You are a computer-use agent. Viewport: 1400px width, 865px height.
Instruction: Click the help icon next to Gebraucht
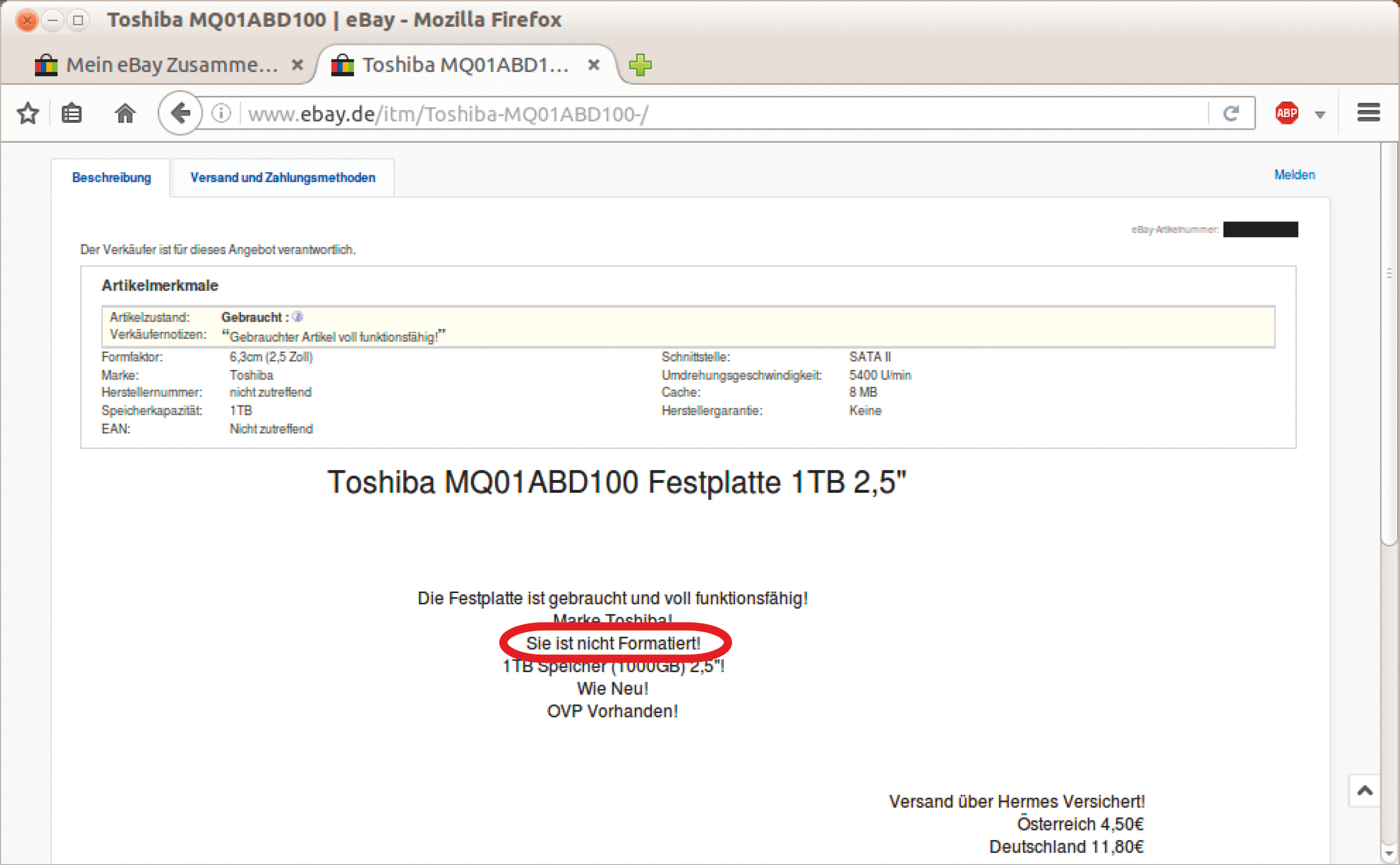pos(297,316)
